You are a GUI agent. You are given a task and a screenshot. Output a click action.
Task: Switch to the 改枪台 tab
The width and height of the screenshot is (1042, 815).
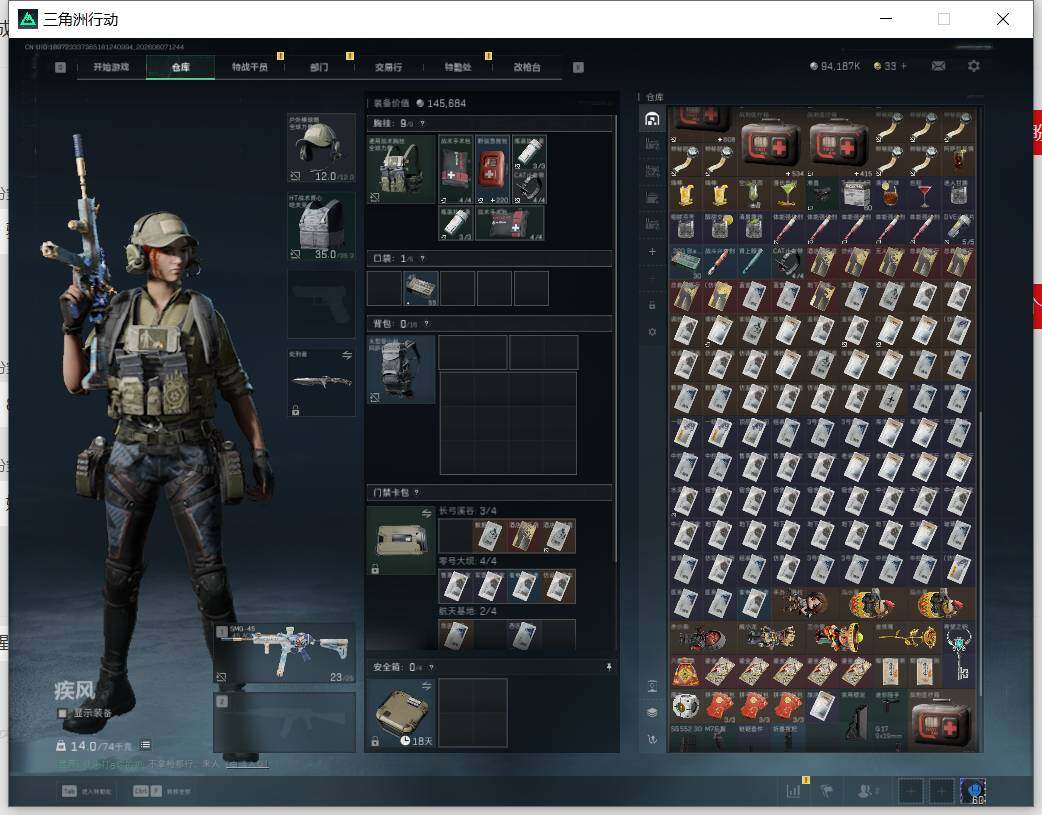click(526, 67)
